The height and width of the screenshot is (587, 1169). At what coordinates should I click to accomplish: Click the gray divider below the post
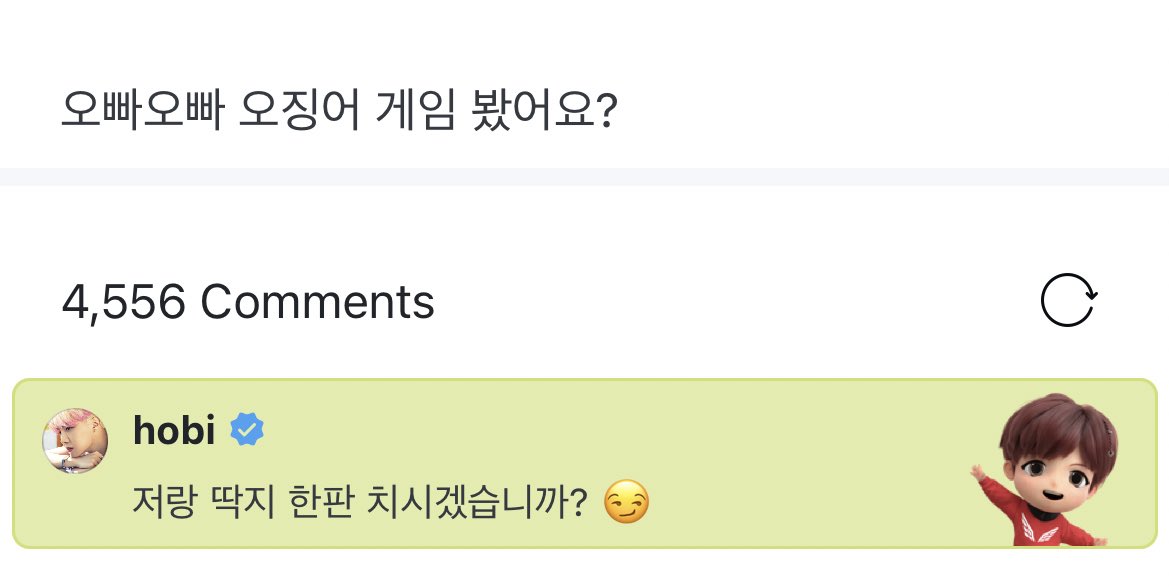click(x=584, y=177)
